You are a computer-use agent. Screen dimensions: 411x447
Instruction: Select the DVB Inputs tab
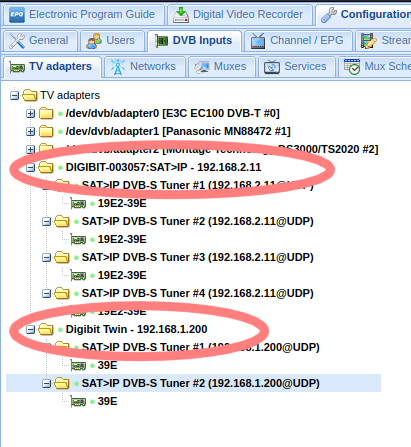(194, 41)
